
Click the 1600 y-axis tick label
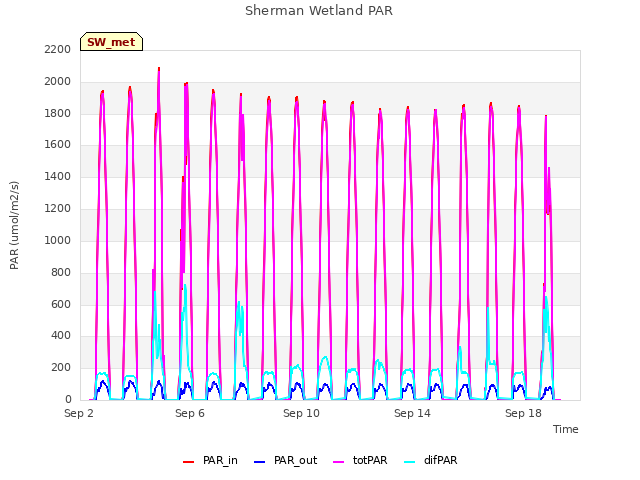(58, 144)
